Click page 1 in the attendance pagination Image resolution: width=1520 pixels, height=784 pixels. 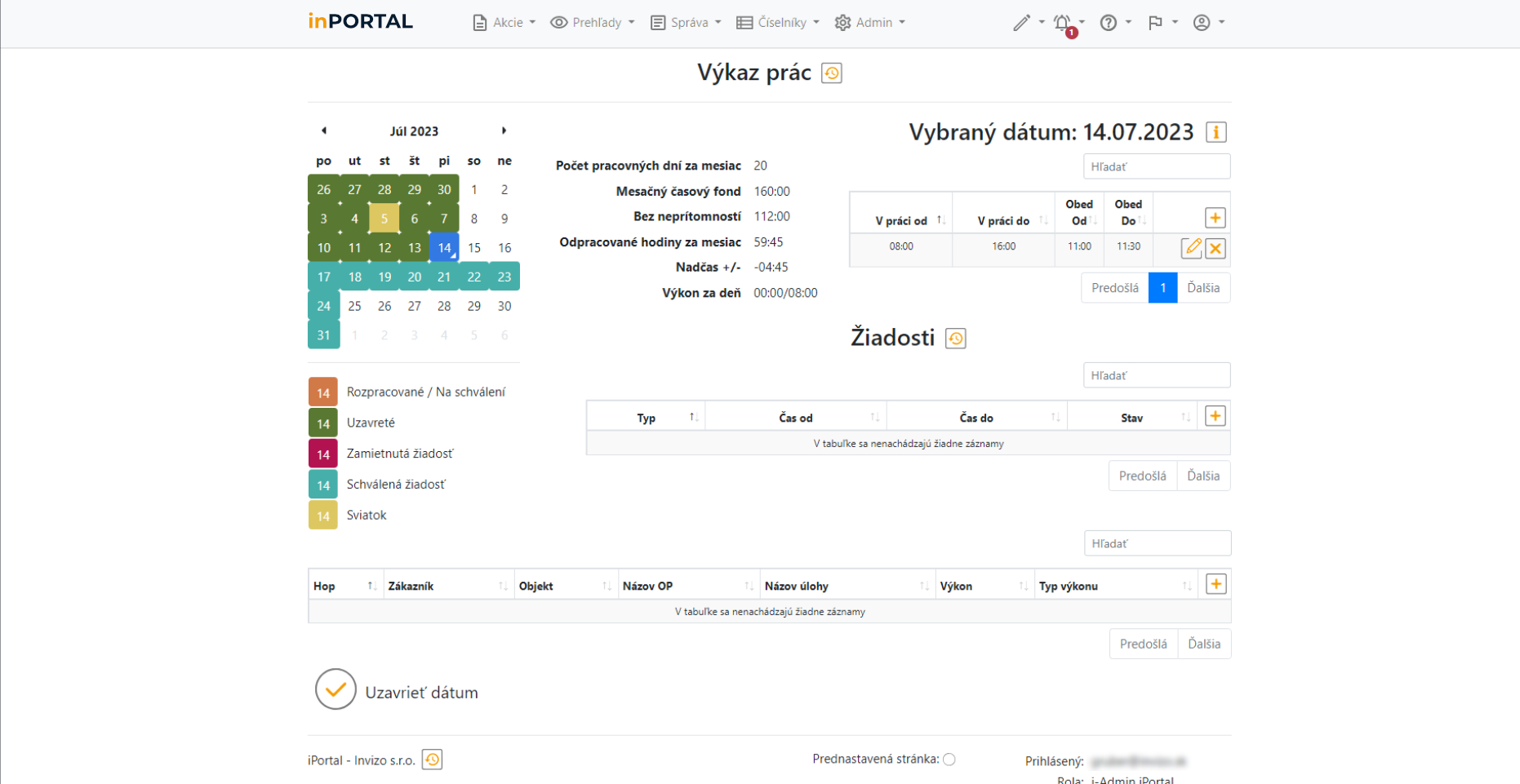tap(1162, 288)
